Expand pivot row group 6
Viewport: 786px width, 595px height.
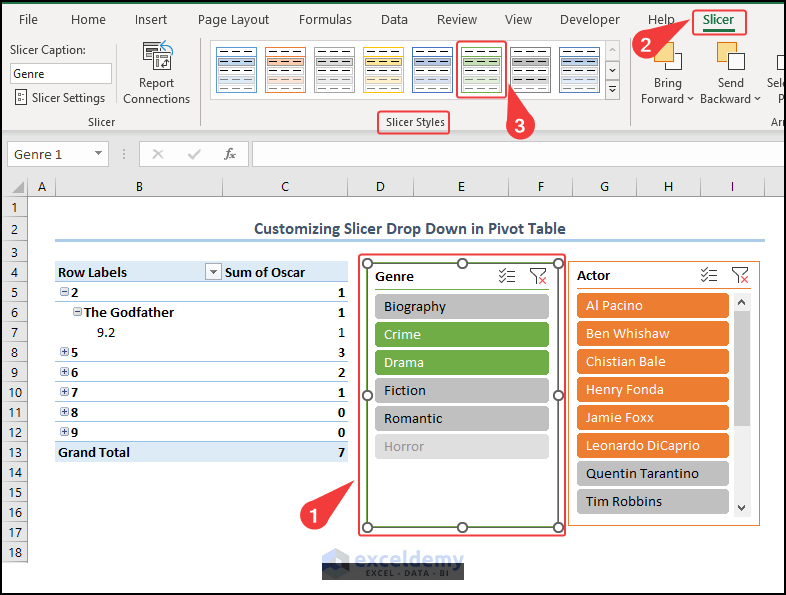tap(64, 372)
